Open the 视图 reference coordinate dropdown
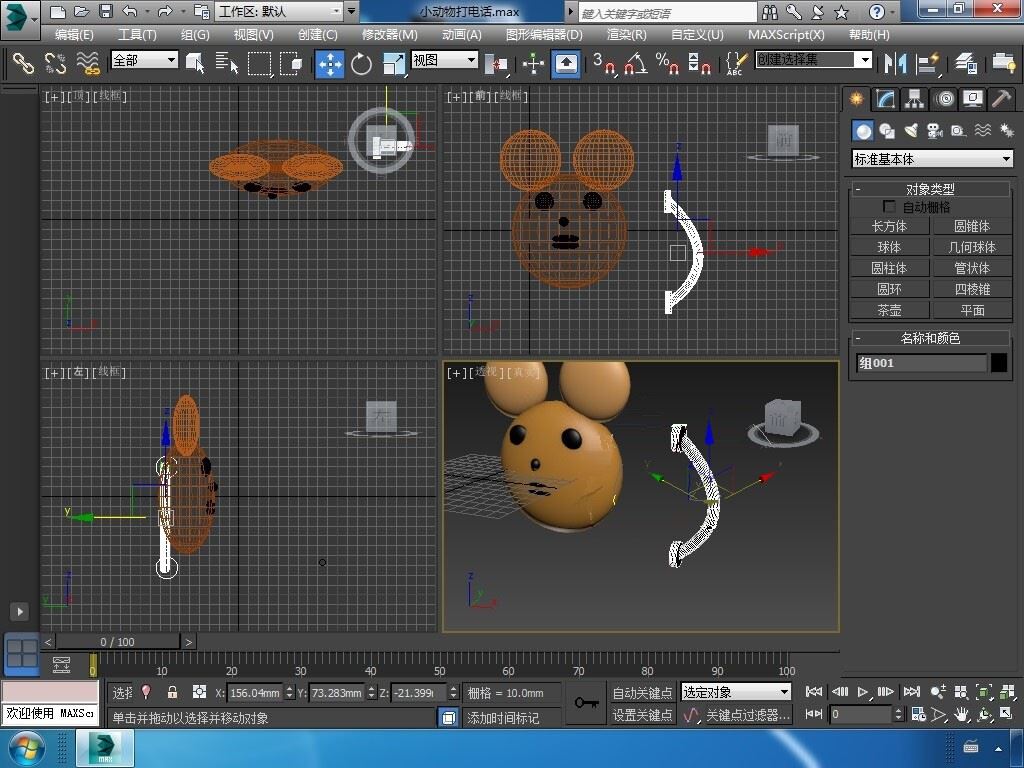 coord(444,60)
